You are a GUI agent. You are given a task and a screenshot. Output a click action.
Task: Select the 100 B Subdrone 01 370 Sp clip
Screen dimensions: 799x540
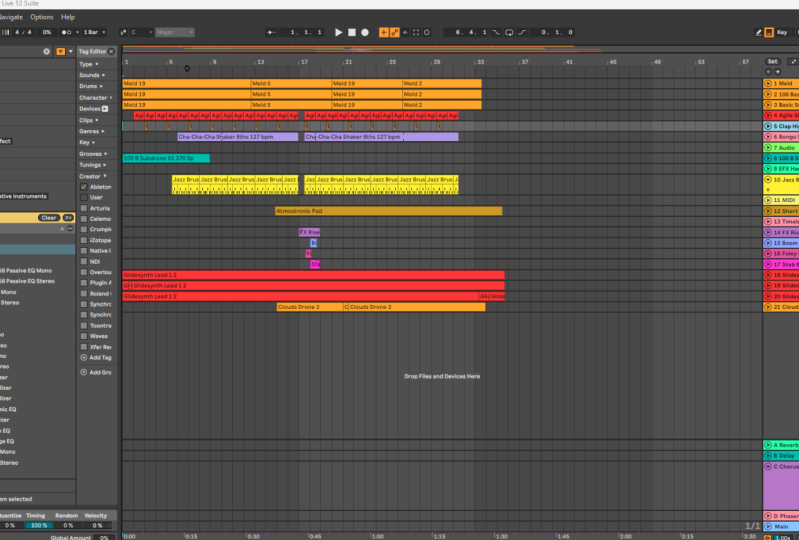pos(166,158)
